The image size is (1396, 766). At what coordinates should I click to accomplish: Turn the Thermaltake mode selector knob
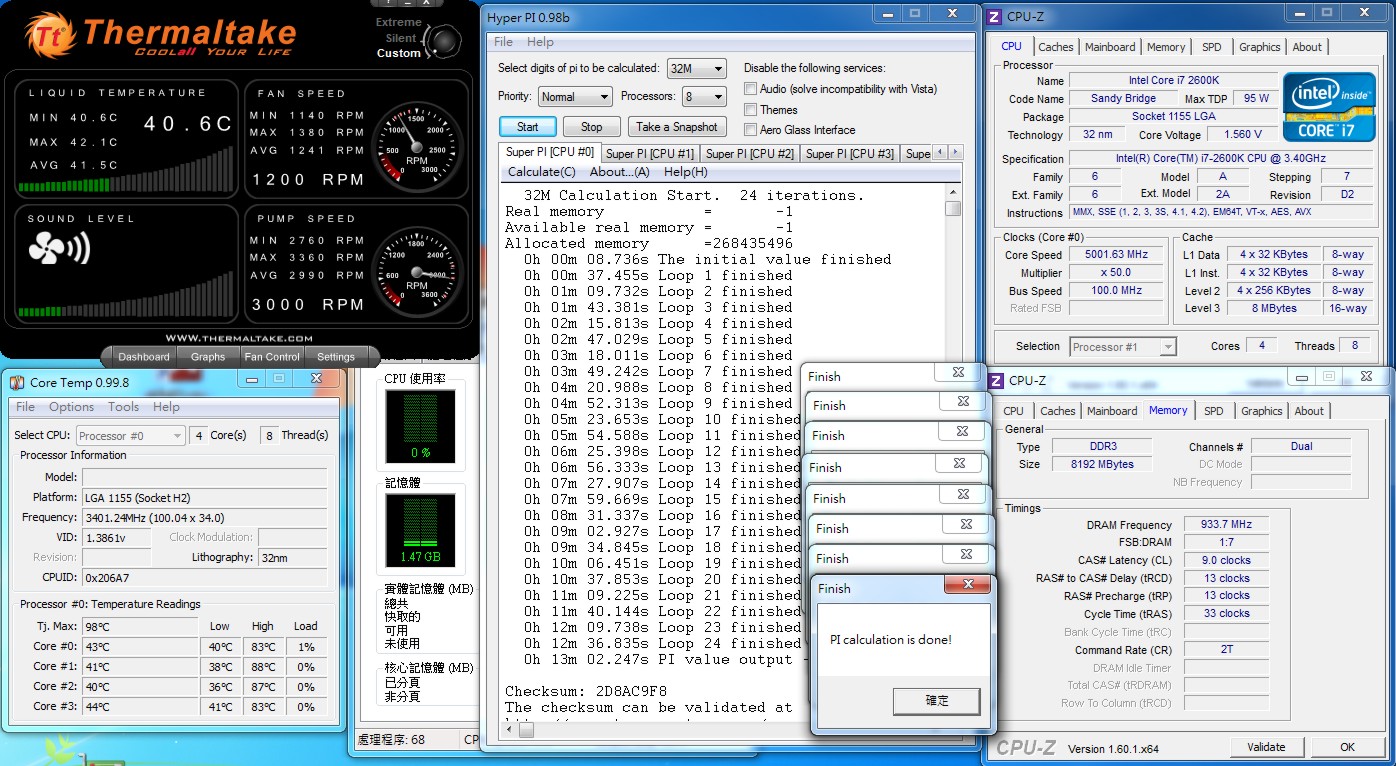coord(443,40)
